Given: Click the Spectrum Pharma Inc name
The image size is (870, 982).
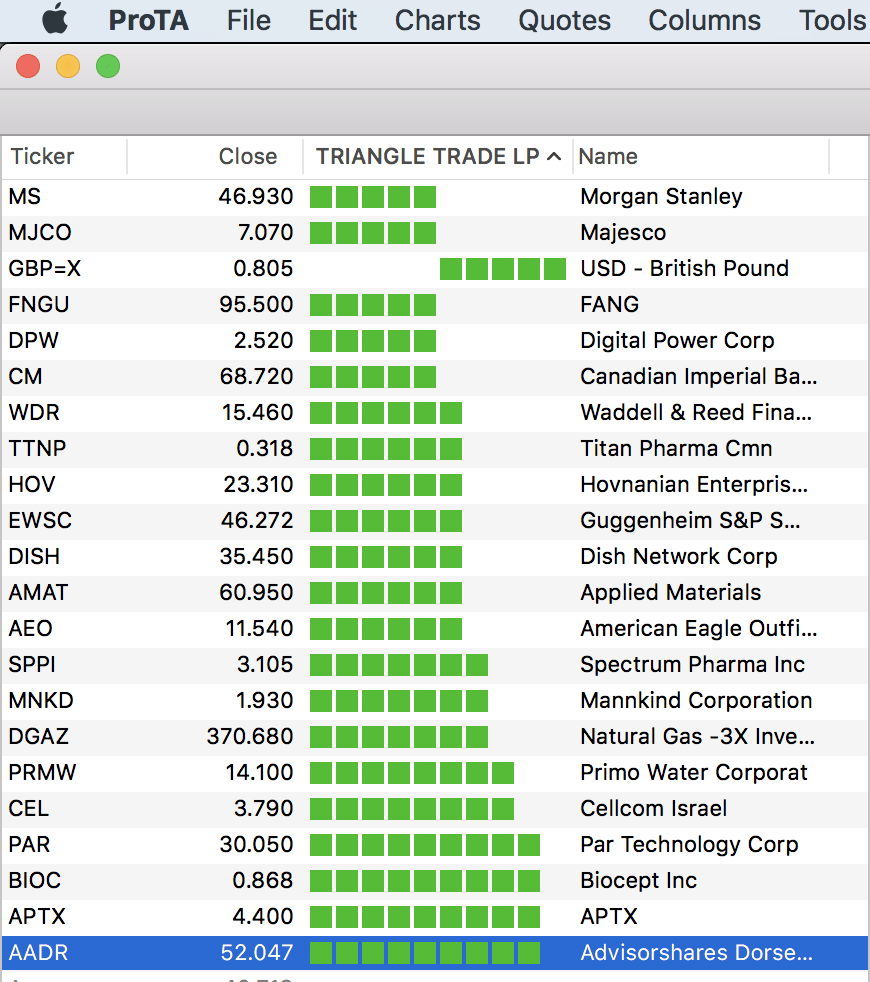Looking at the screenshot, I should coord(693,665).
